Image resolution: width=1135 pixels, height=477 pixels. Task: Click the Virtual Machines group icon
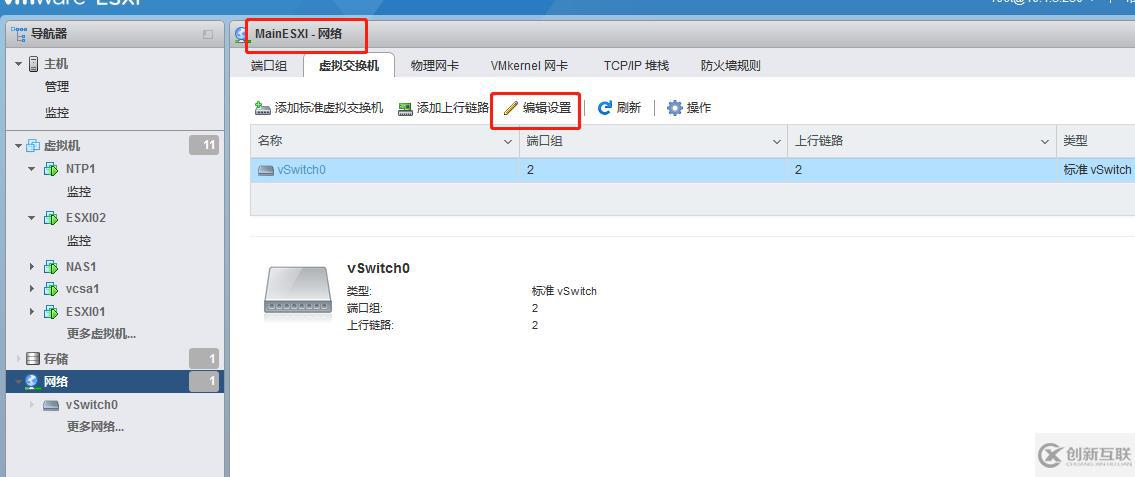pyautogui.click(x=33, y=145)
